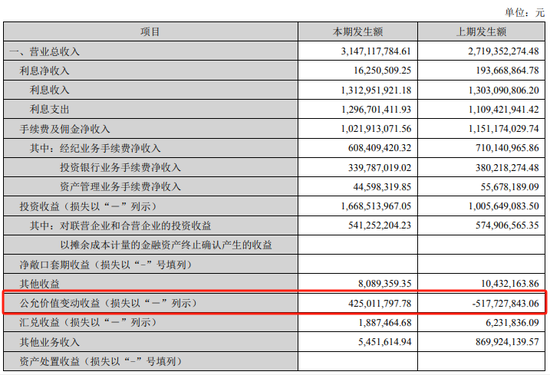Click 投资收益 current amount 1,668,513,967.05
Viewport: 550px width, 375px height.
[376, 206]
